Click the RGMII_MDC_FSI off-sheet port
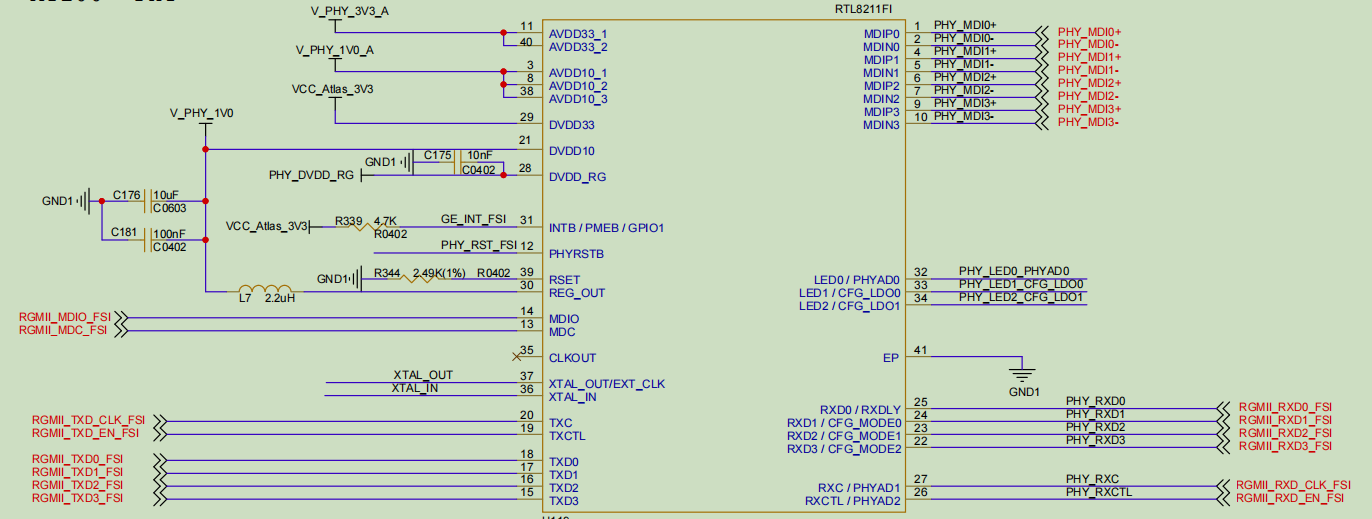Viewport: 1372px width, 519px height. point(73,330)
